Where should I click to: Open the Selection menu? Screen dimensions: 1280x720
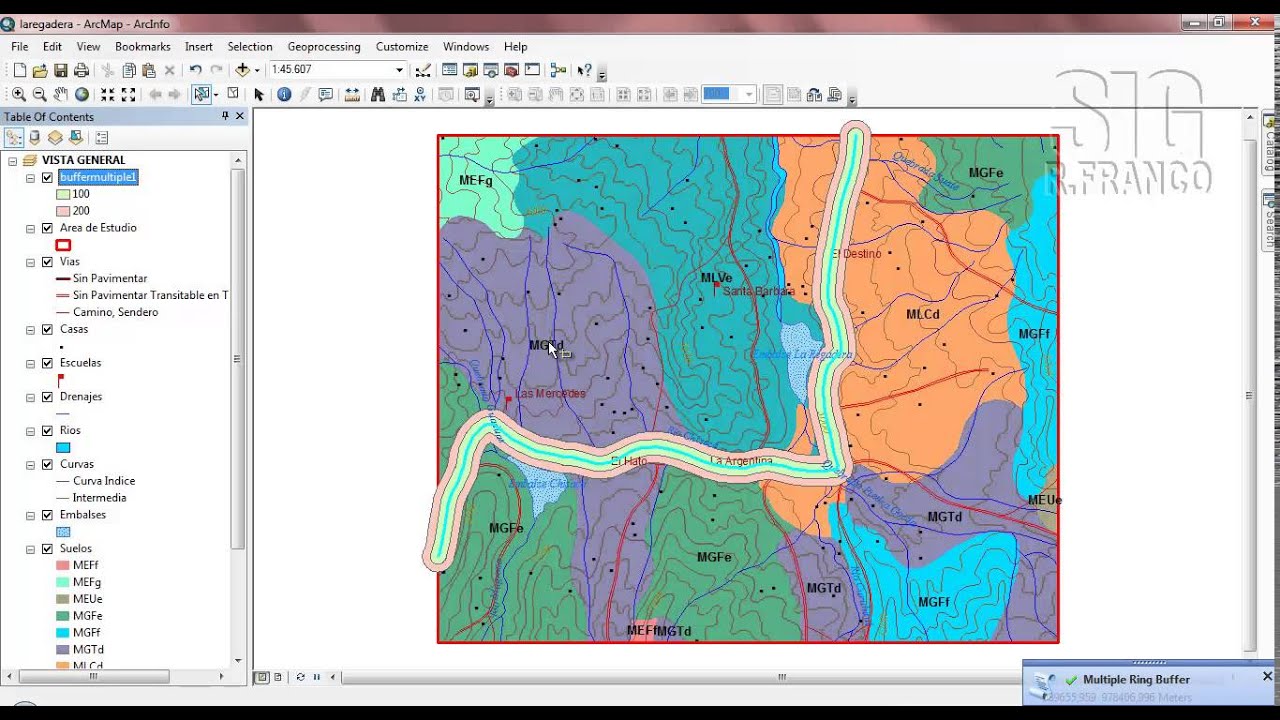[x=249, y=46]
